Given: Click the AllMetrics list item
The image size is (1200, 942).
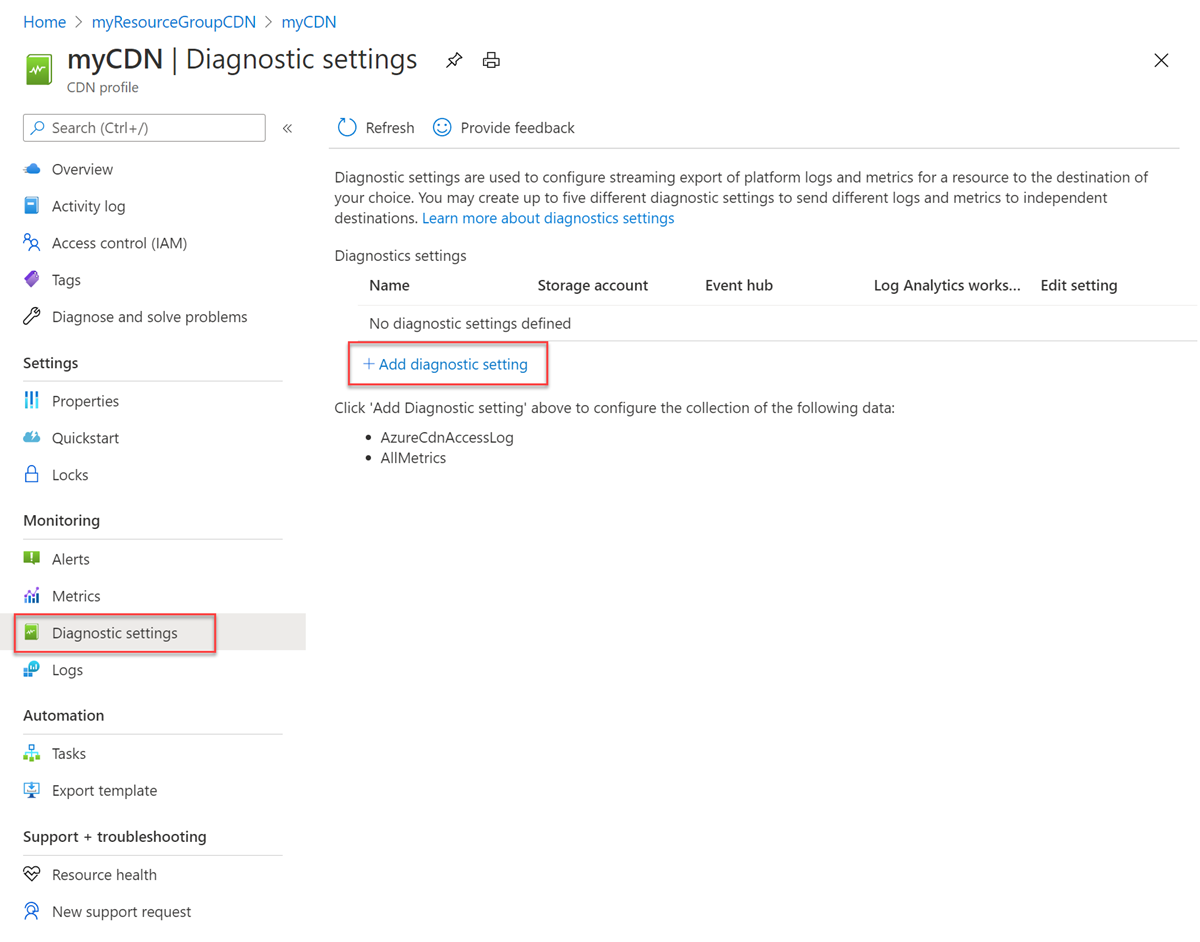Looking at the screenshot, I should [413, 458].
